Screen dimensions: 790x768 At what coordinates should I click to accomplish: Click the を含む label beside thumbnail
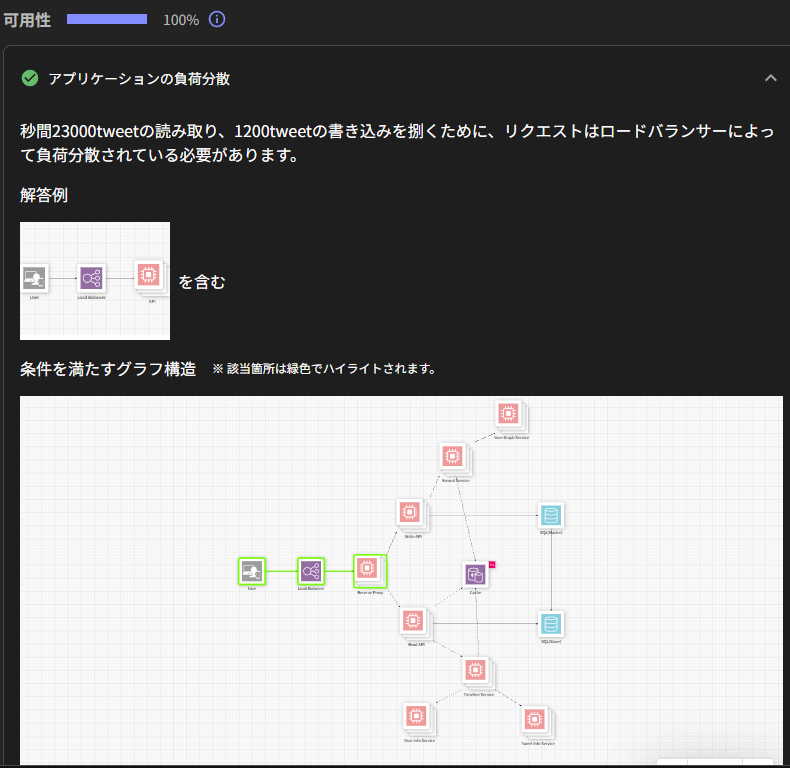point(202,282)
